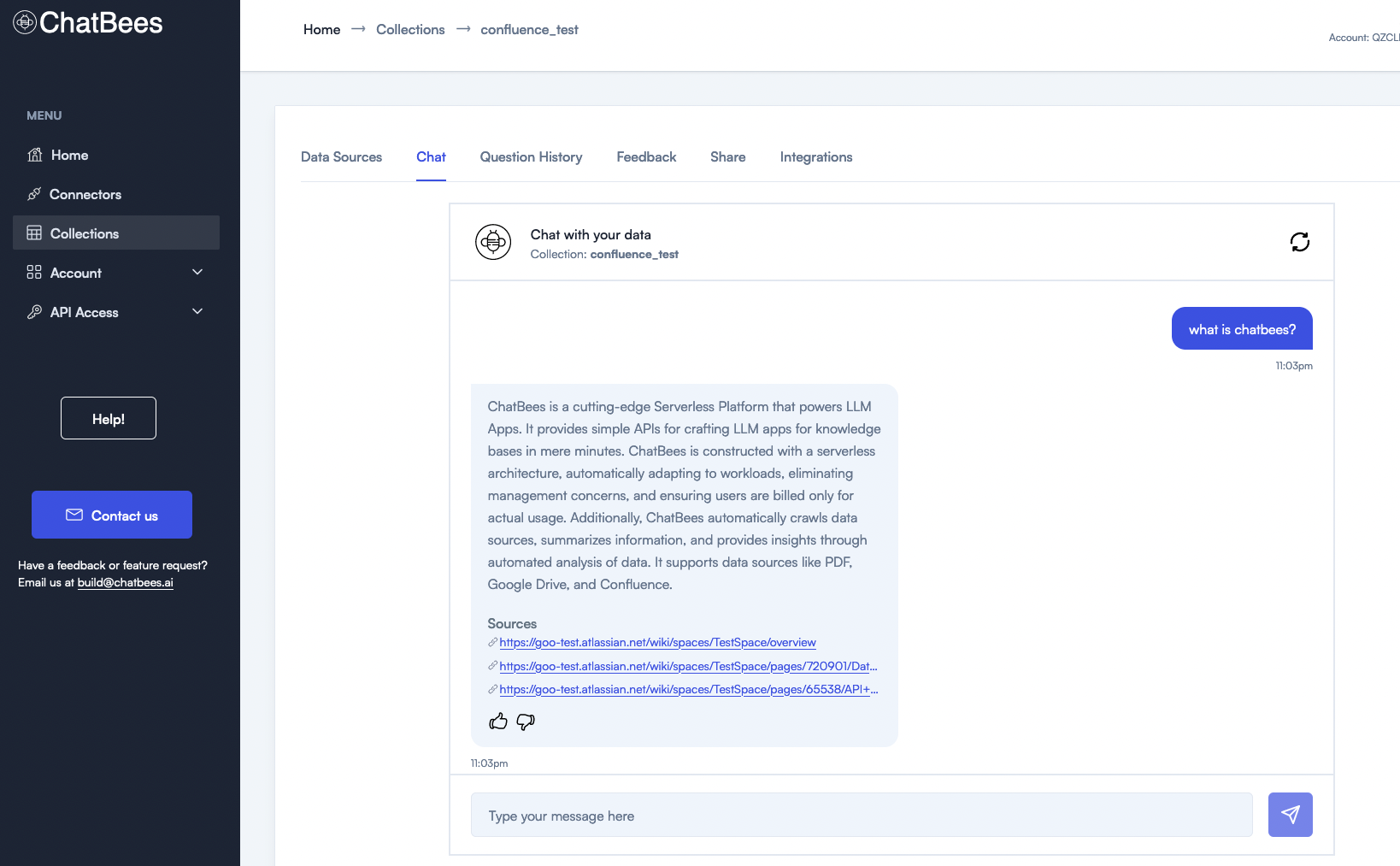Open the pages/720901 source link
This screenshot has width=1400, height=866.
(x=688, y=666)
